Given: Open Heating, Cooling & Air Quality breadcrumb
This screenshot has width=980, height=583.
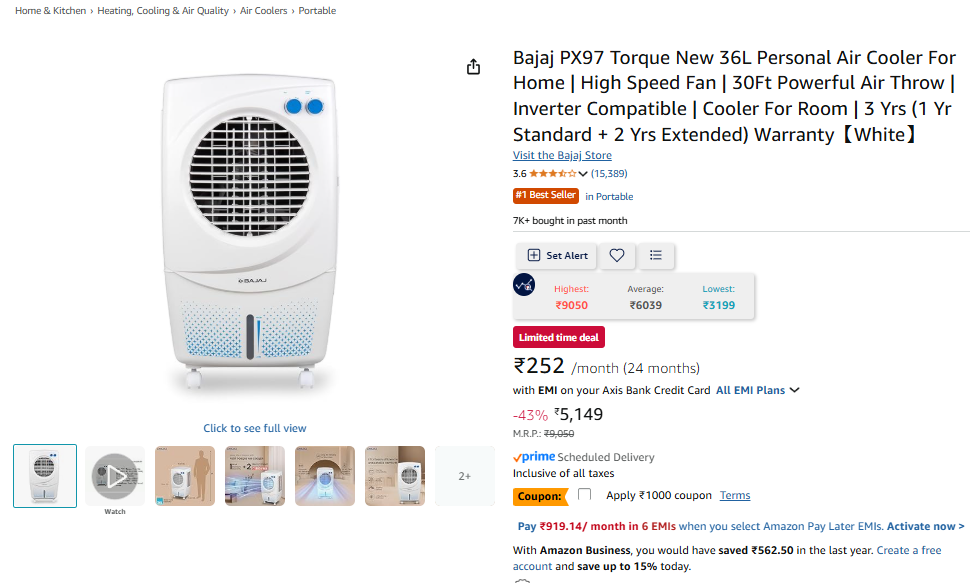Looking at the screenshot, I should (163, 11).
